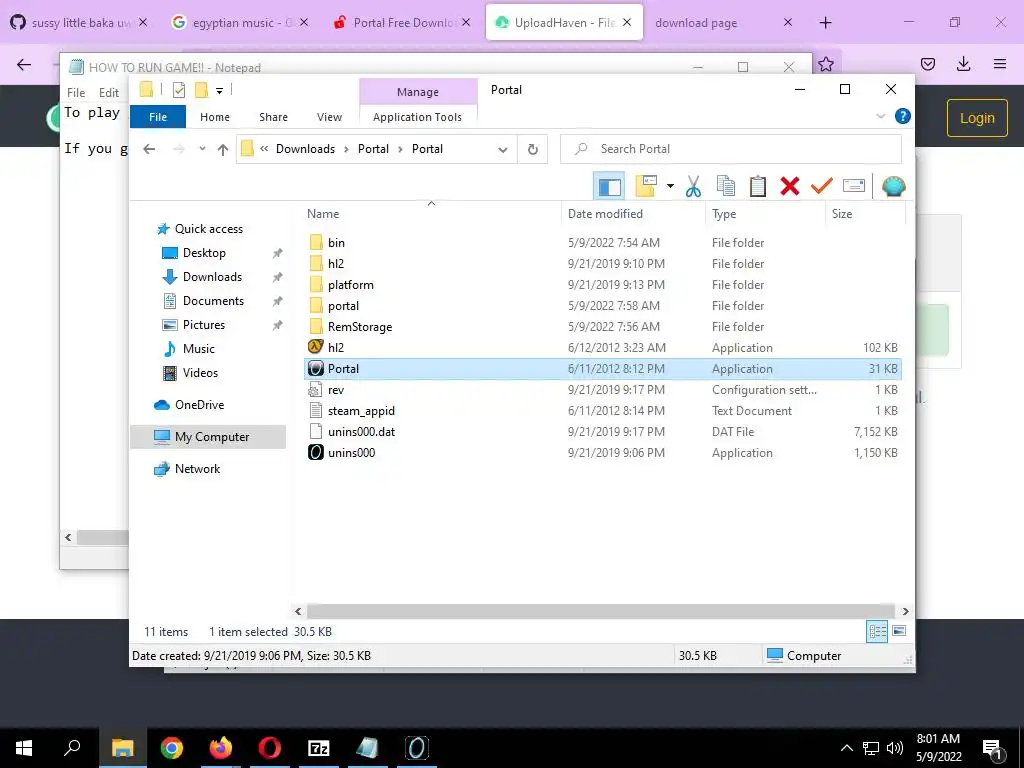
Task: Select the steam_appid text document
Action: 603,411
